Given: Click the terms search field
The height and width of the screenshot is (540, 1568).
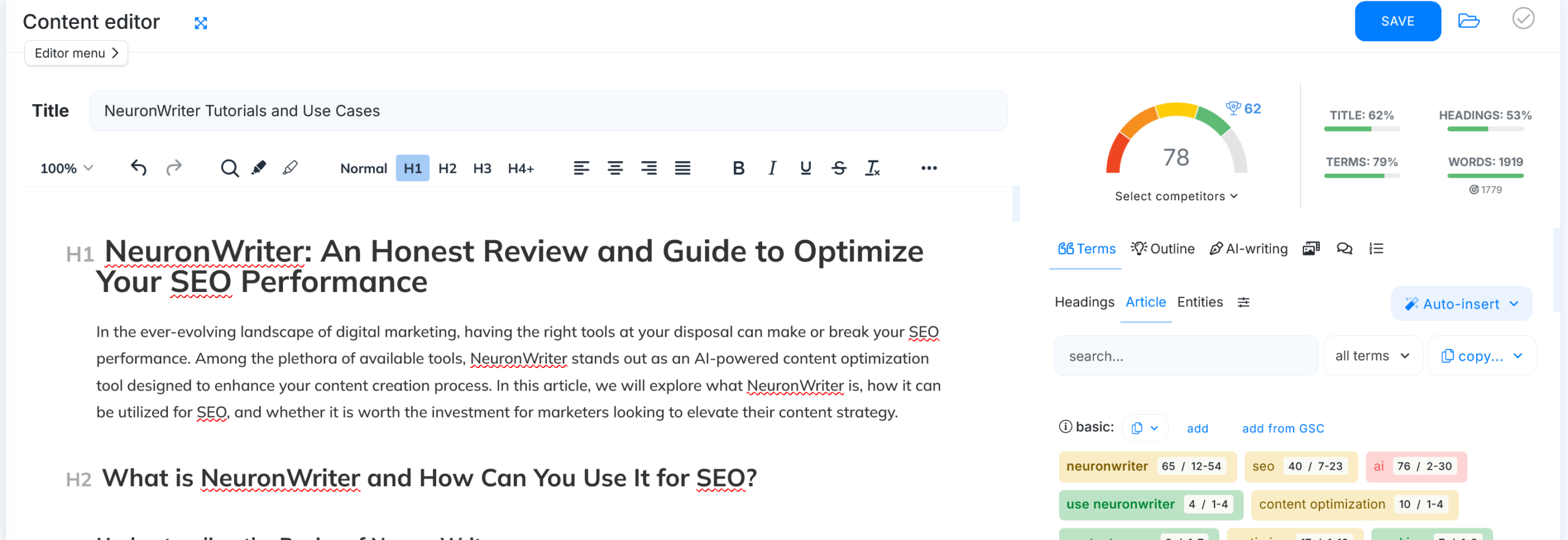Looking at the screenshot, I should 1185,356.
